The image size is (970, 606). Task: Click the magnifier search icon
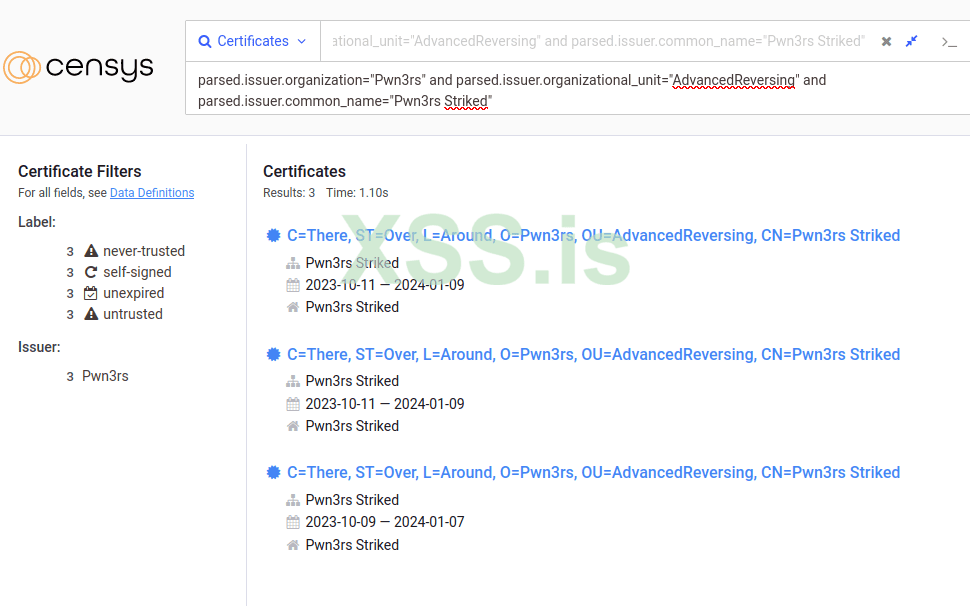click(205, 41)
